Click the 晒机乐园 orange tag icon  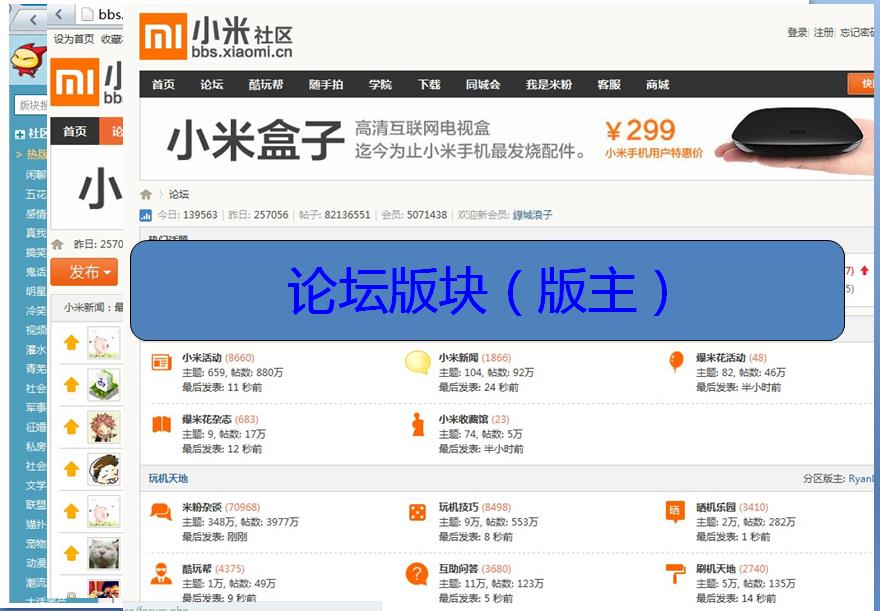[x=675, y=512]
